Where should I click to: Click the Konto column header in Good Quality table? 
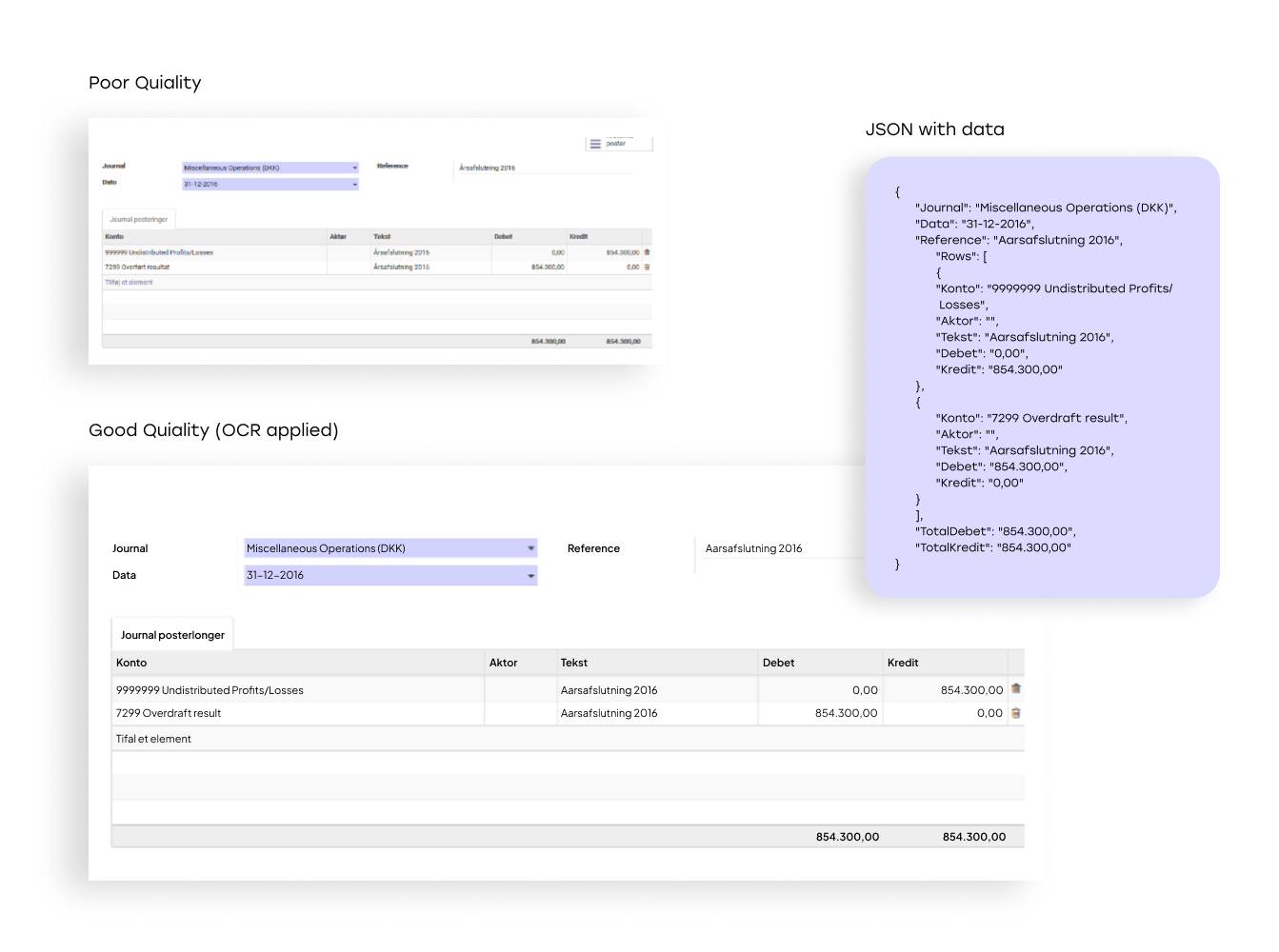[131, 663]
